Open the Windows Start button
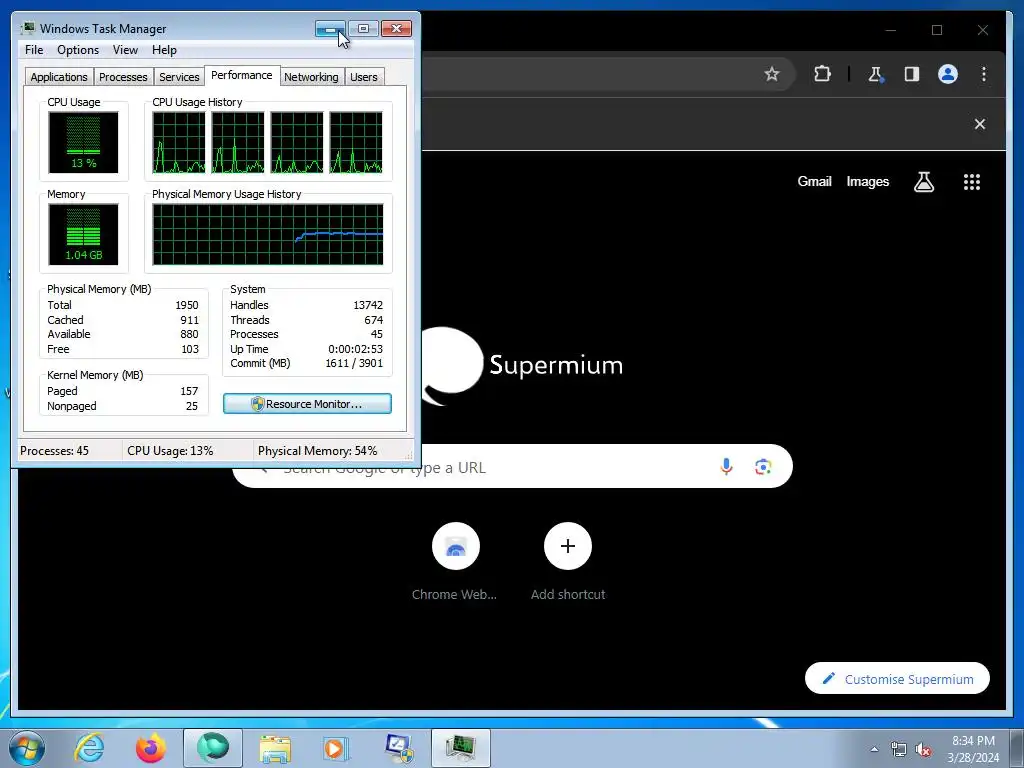 pos(27,748)
